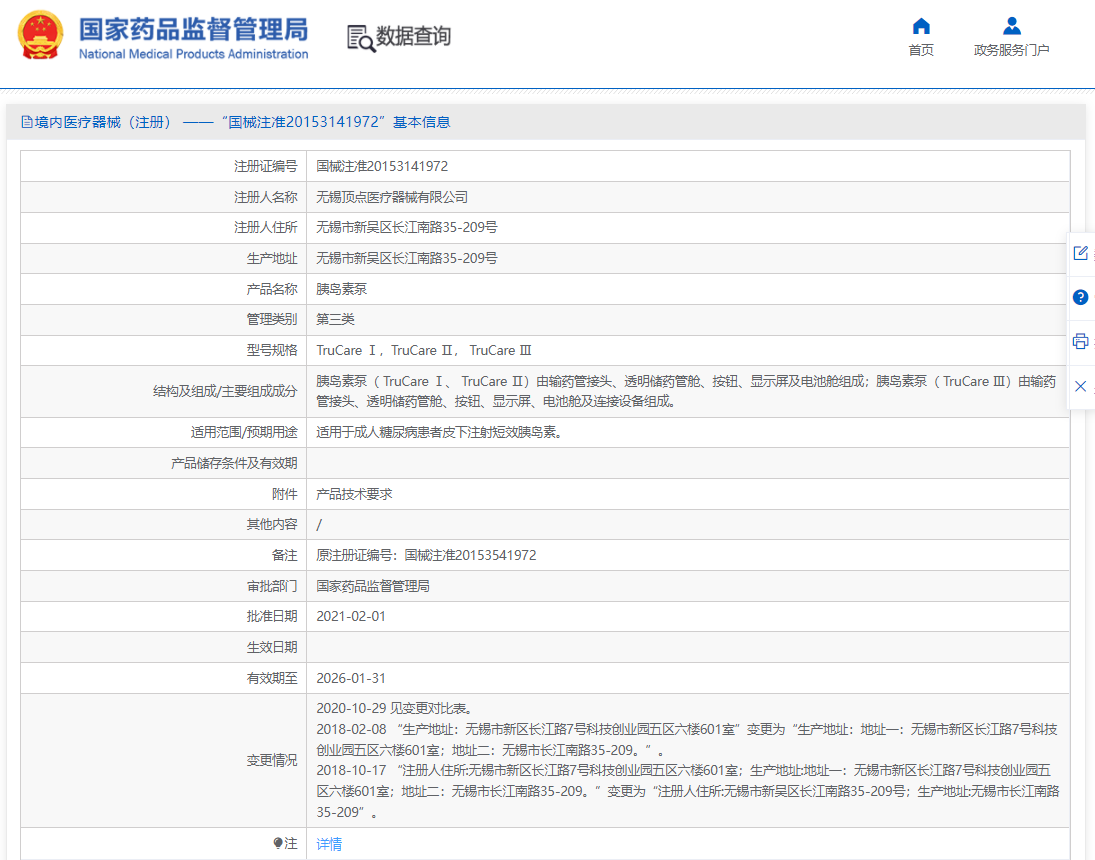Select product name 胰岛素泵

point(341,289)
